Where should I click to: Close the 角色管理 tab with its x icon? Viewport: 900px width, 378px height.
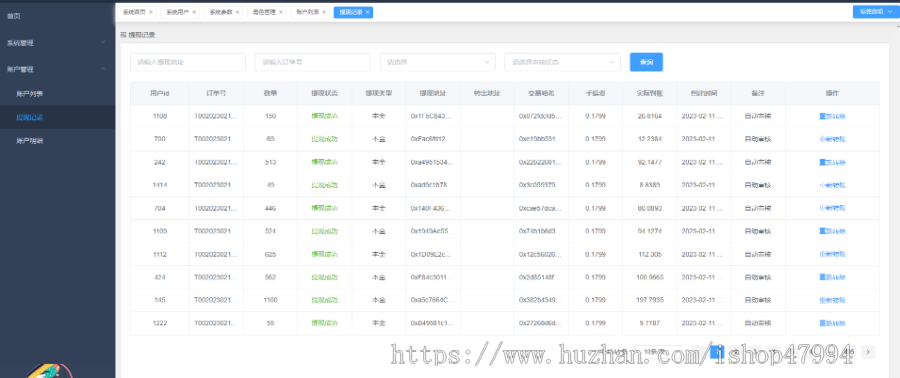pos(281,12)
